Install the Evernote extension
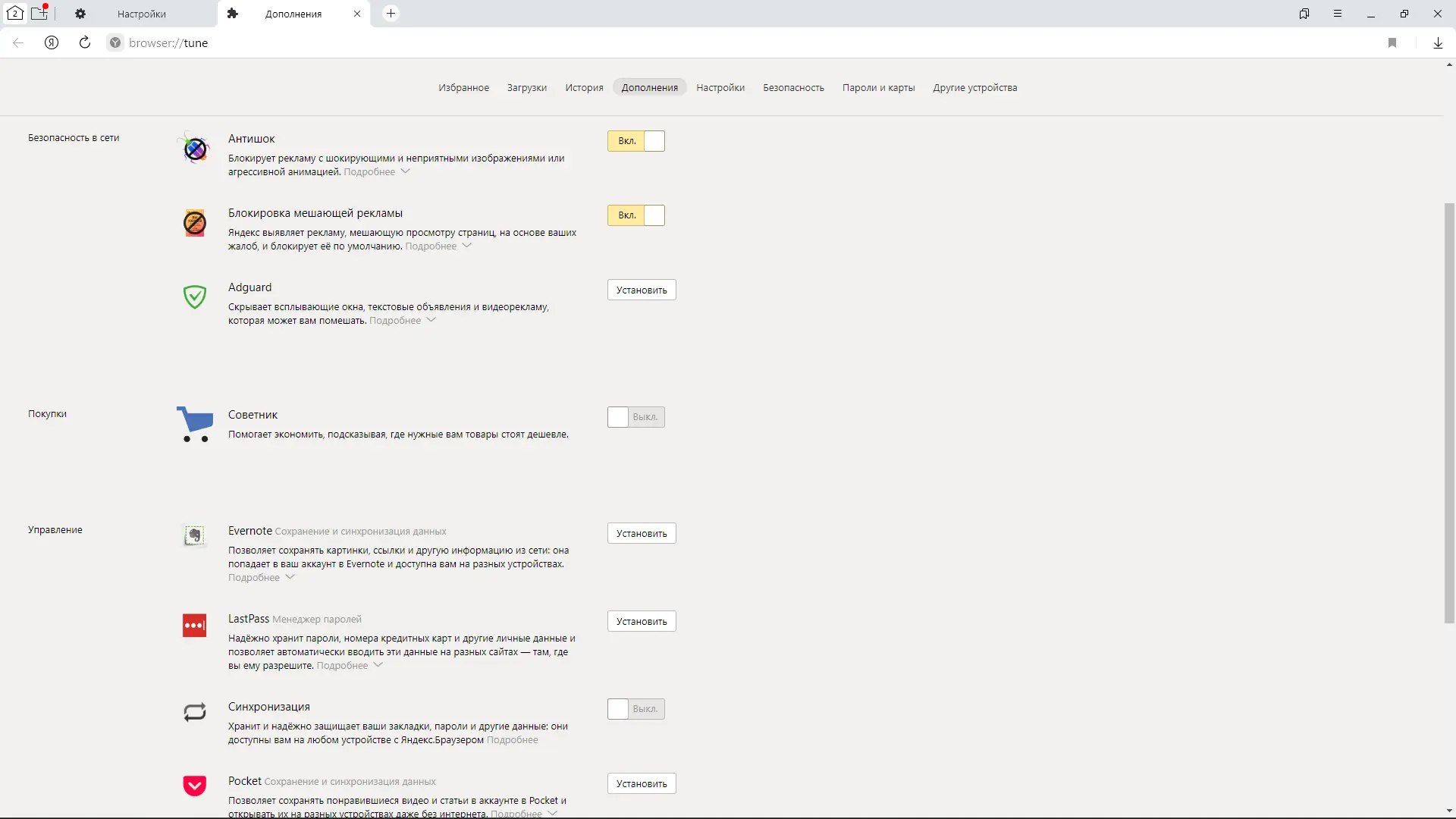Screen dimensions: 1456x819 pos(642,533)
